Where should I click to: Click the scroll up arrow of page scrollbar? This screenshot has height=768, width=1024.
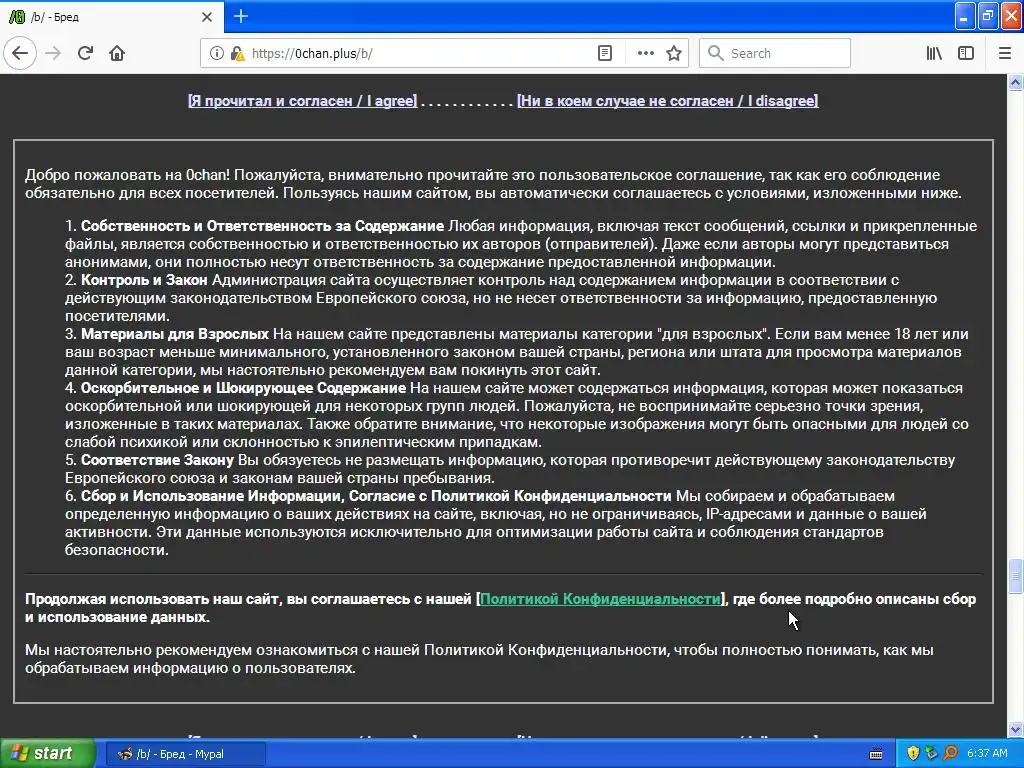point(1016,82)
